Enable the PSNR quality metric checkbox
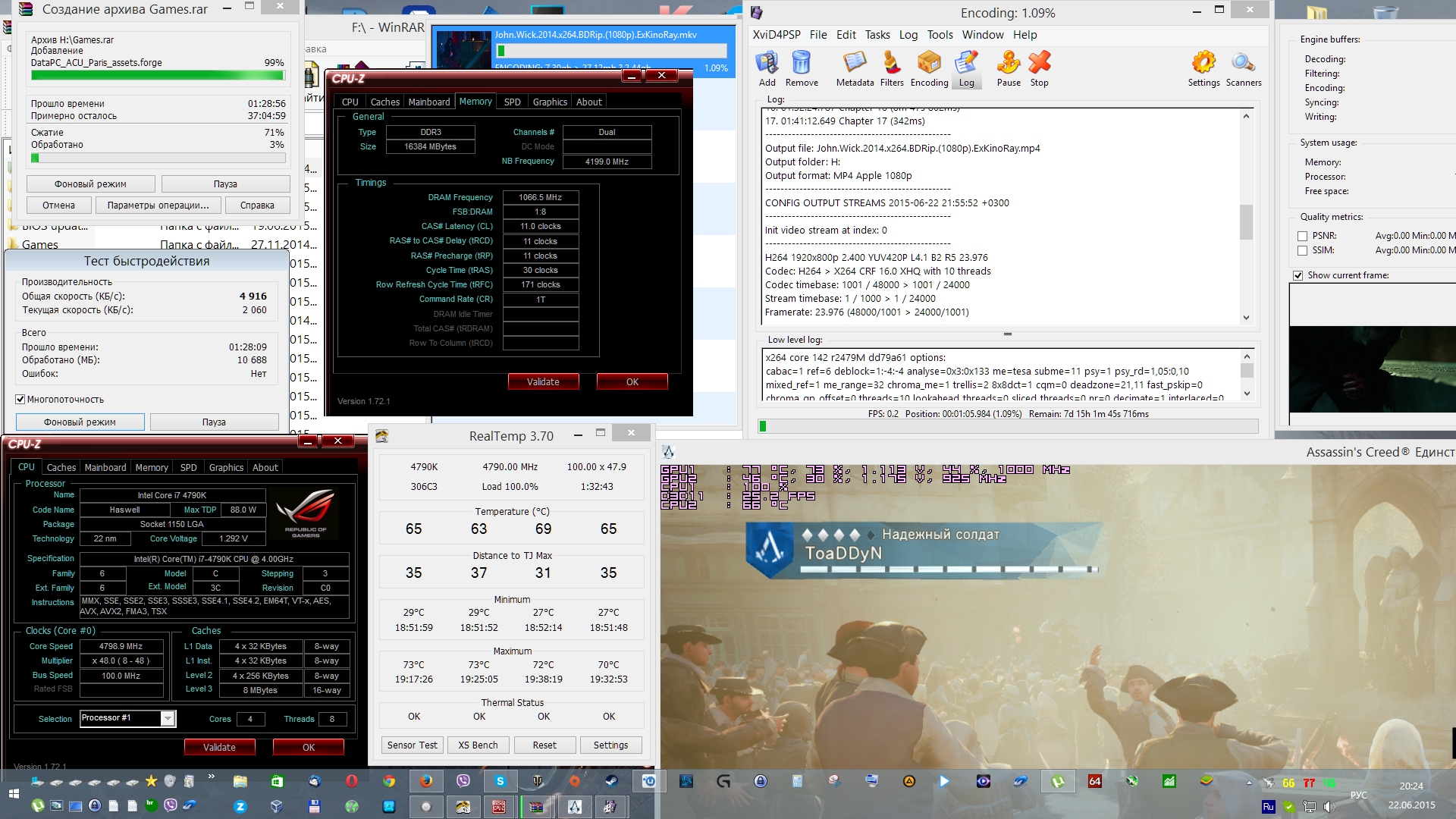The width and height of the screenshot is (1456, 819). pyautogui.click(x=1302, y=236)
